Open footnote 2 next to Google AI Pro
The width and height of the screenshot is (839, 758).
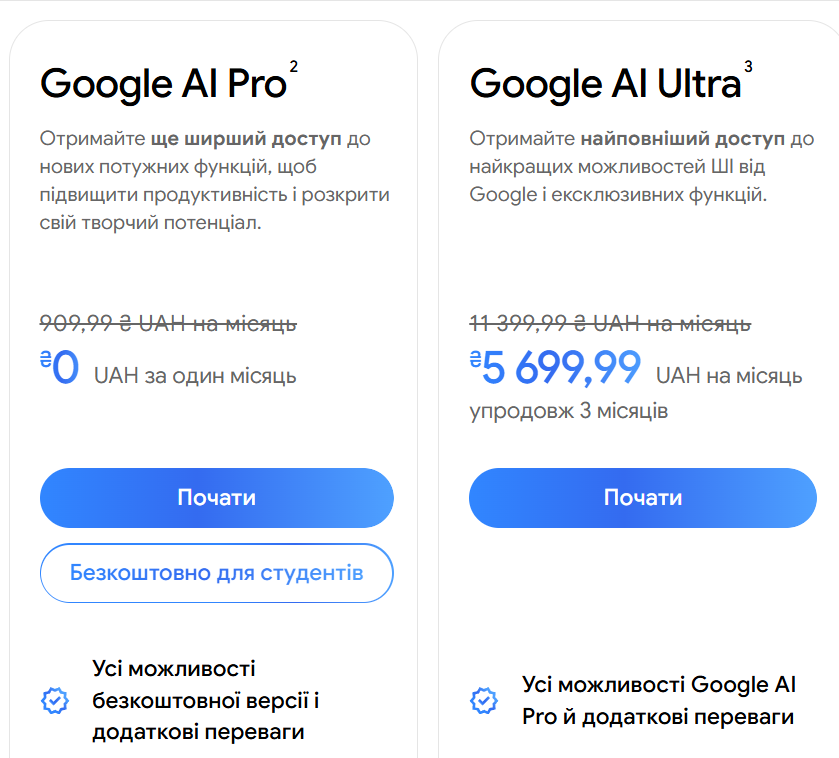[x=293, y=66]
